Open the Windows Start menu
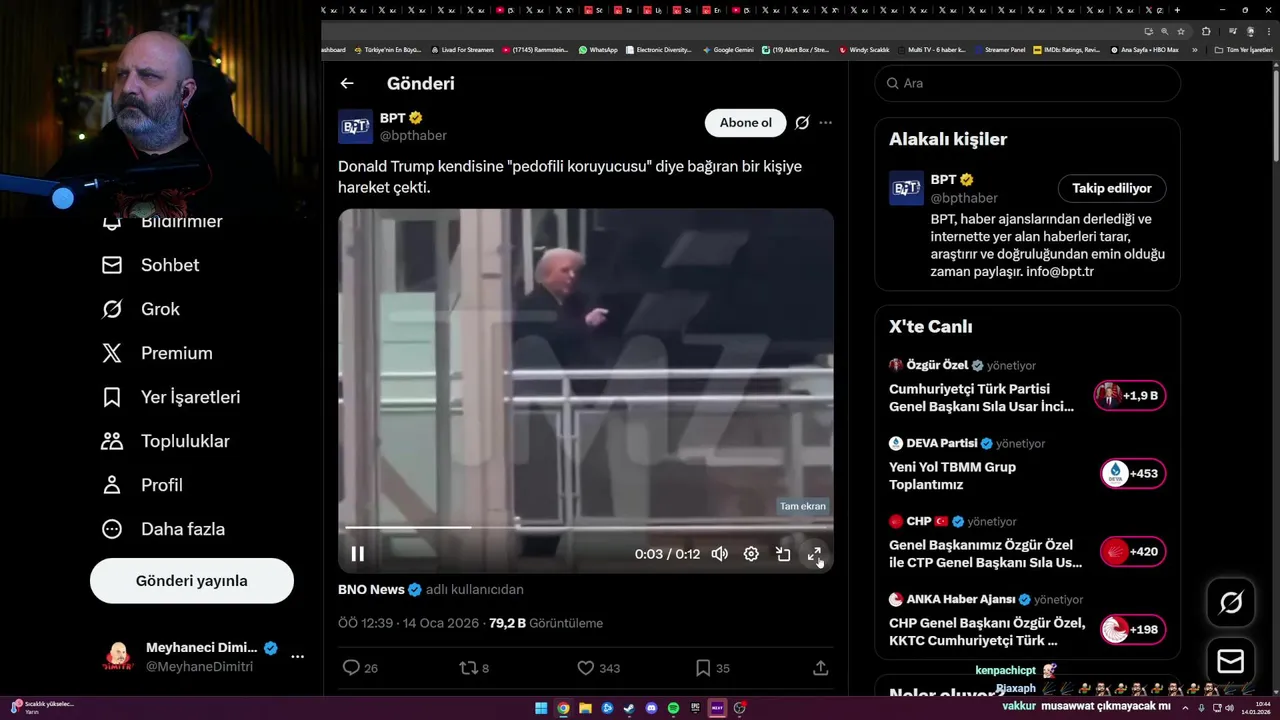 (541, 708)
